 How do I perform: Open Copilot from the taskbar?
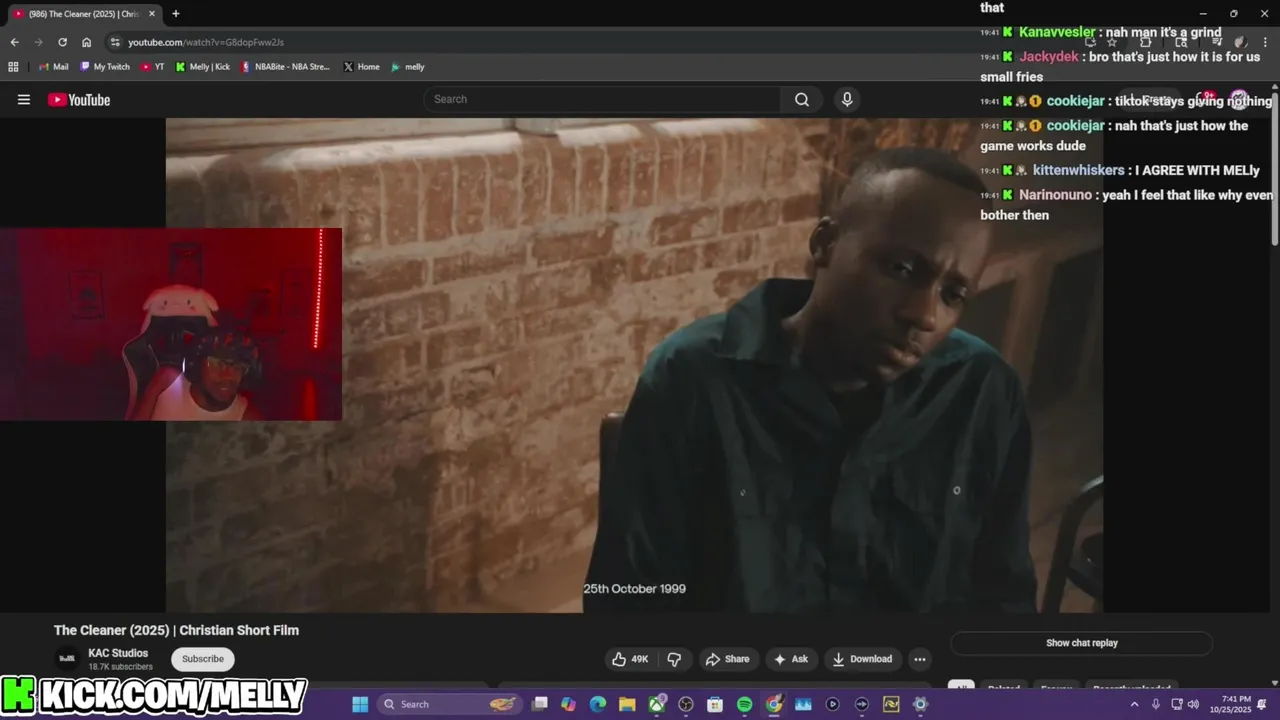click(x=569, y=704)
